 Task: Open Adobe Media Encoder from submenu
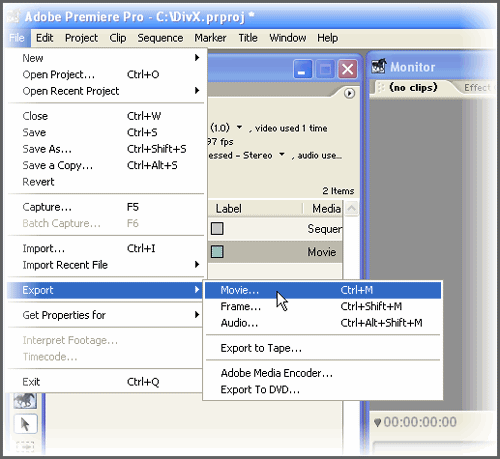pos(323,373)
